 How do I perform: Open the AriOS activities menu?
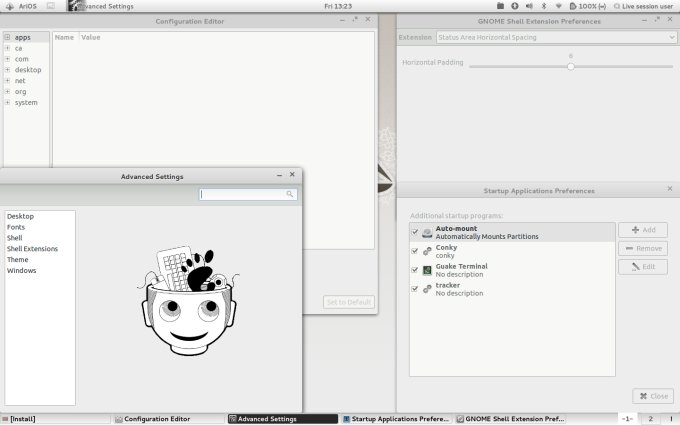[21, 6]
